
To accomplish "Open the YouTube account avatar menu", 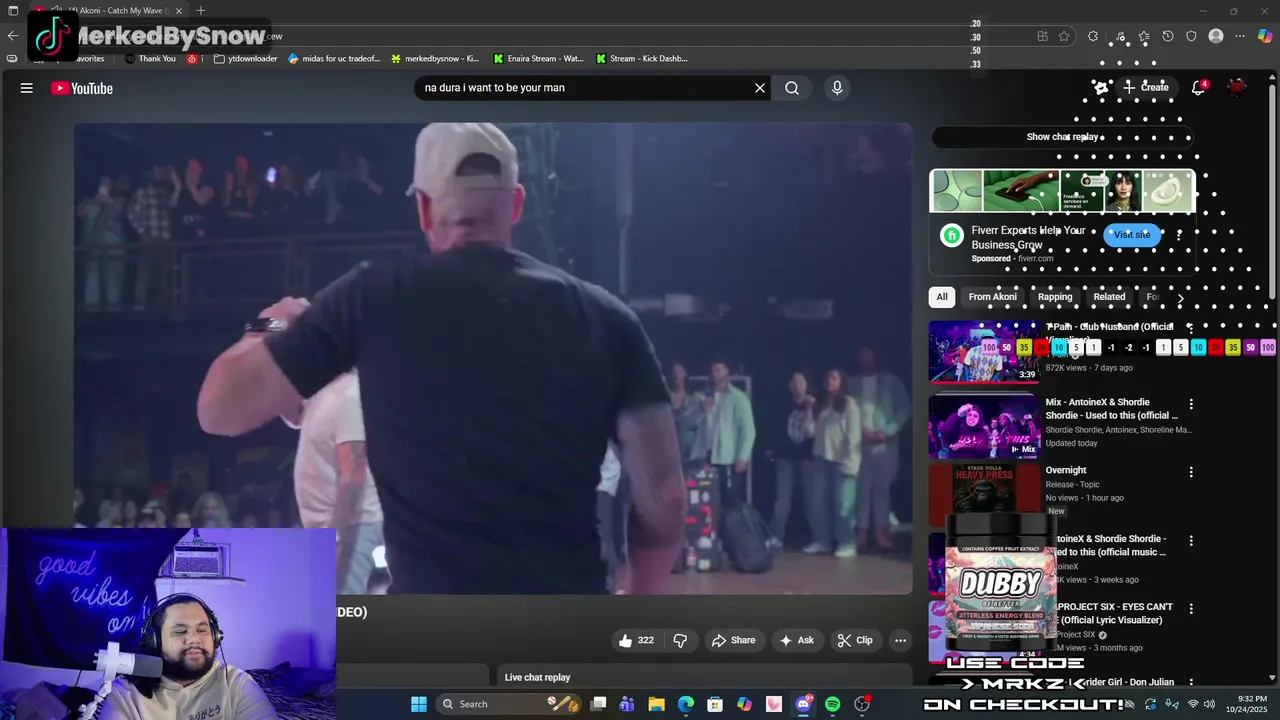I will click(1238, 88).
